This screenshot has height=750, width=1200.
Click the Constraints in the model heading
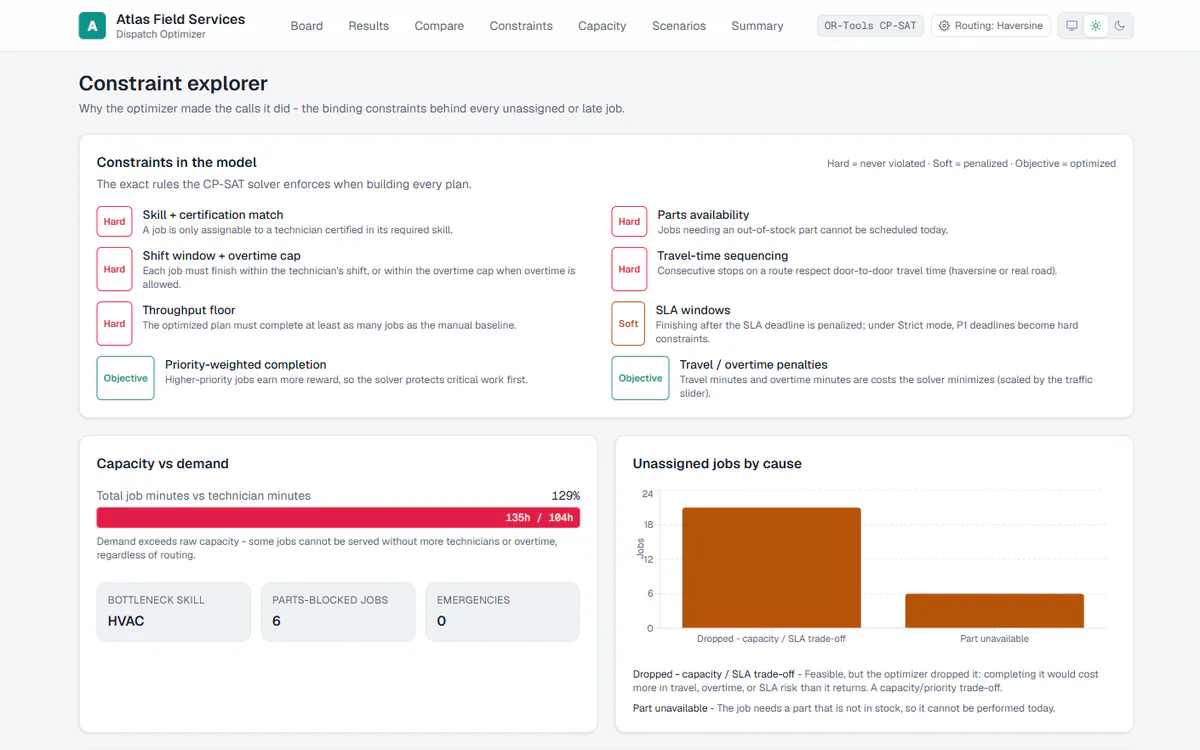(x=177, y=162)
